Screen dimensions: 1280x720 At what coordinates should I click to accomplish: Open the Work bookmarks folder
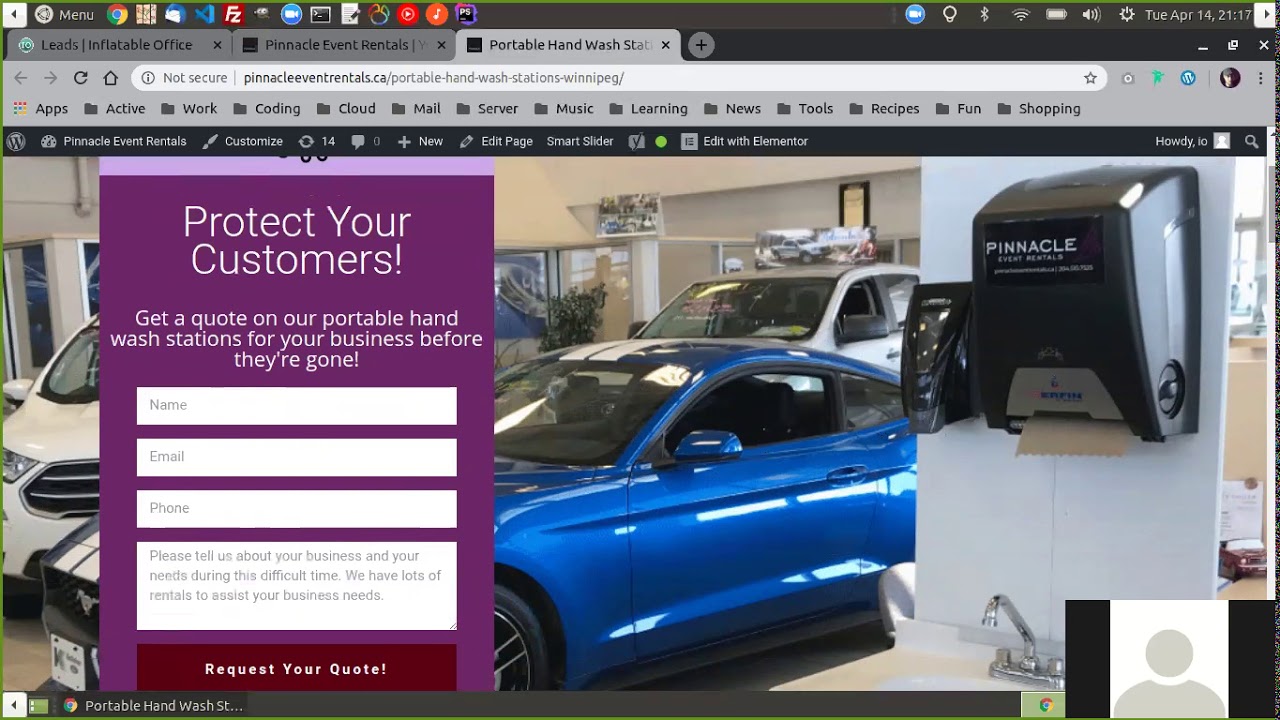188,108
